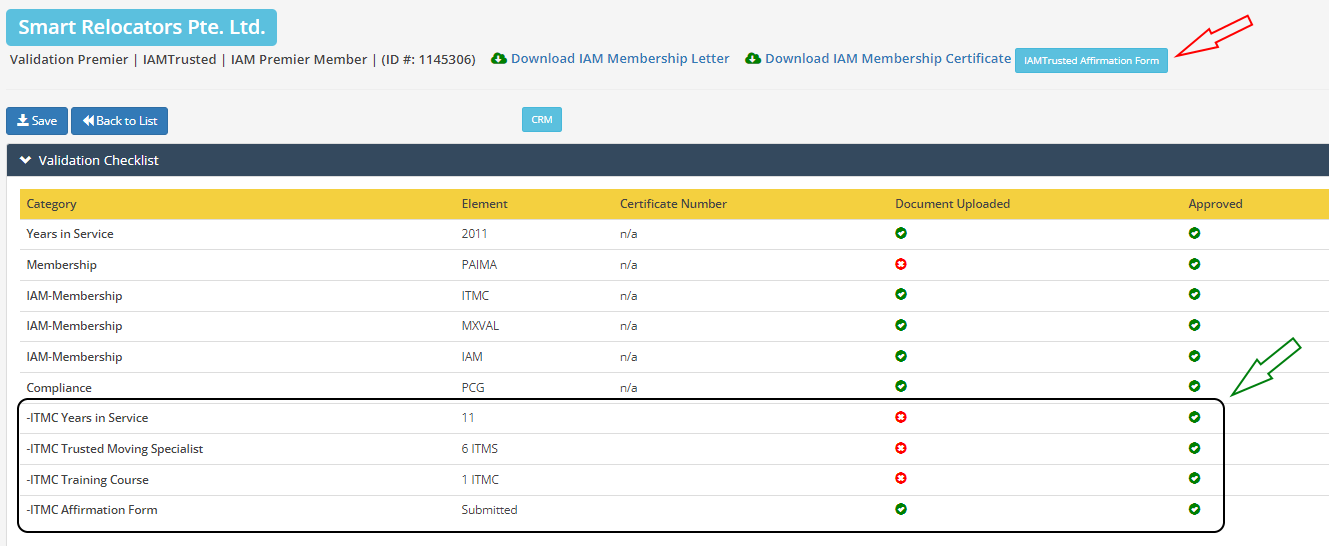Click Approved check icon for MXVAL row

point(1194,325)
